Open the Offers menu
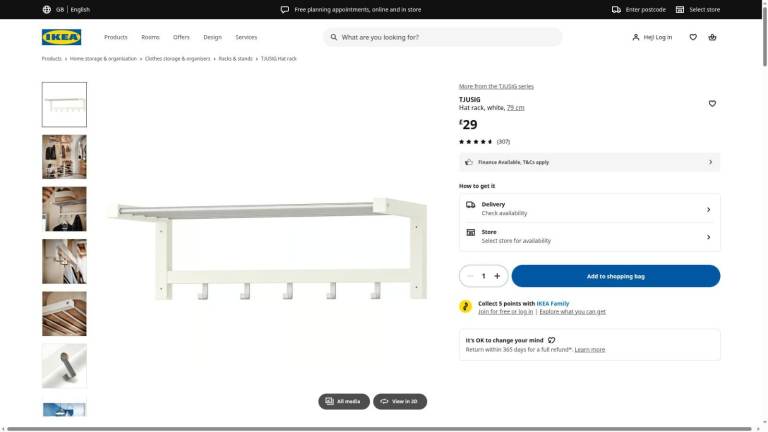 [x=181, y=37]
